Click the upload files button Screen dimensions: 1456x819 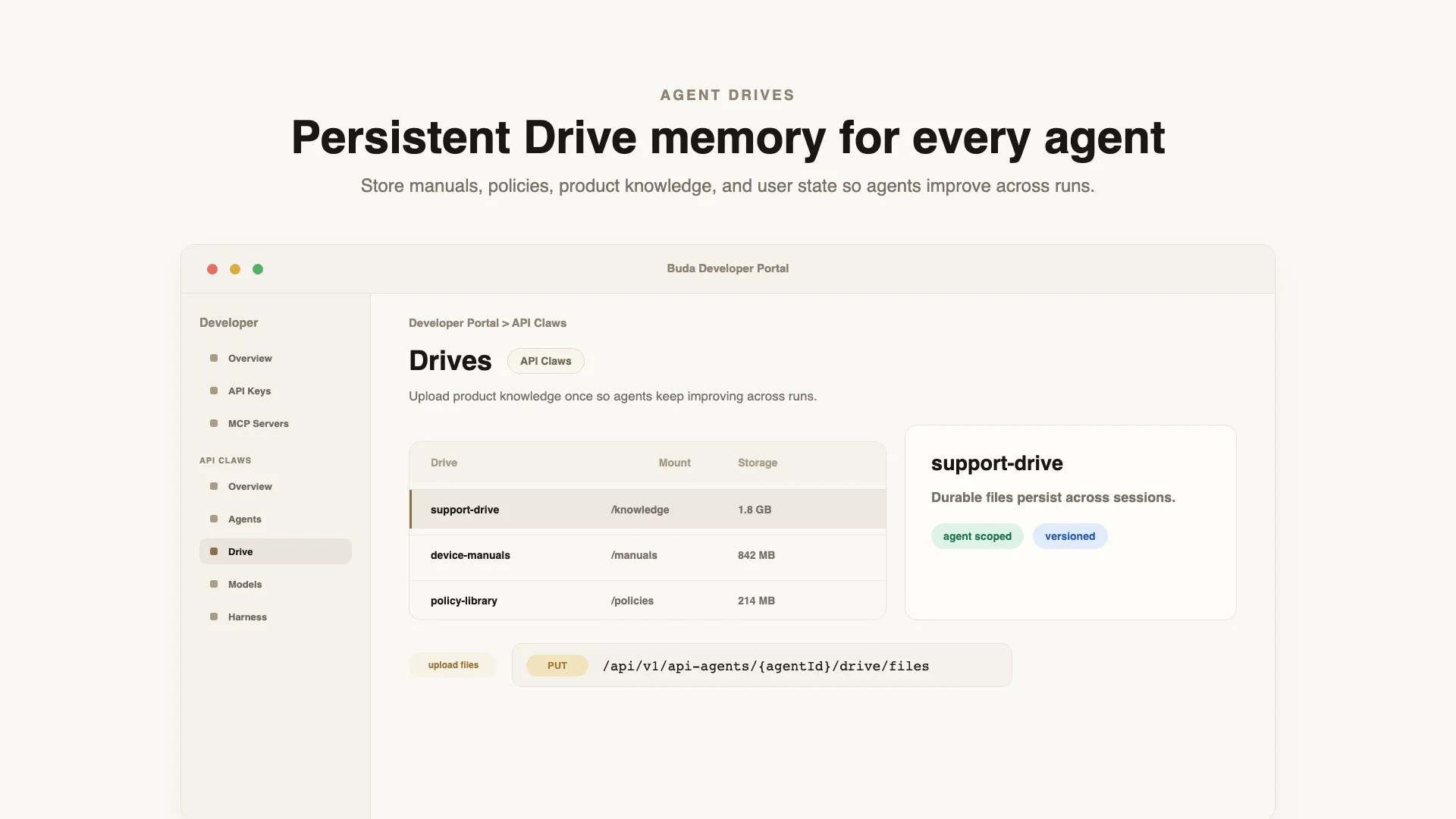coord(453,665)
